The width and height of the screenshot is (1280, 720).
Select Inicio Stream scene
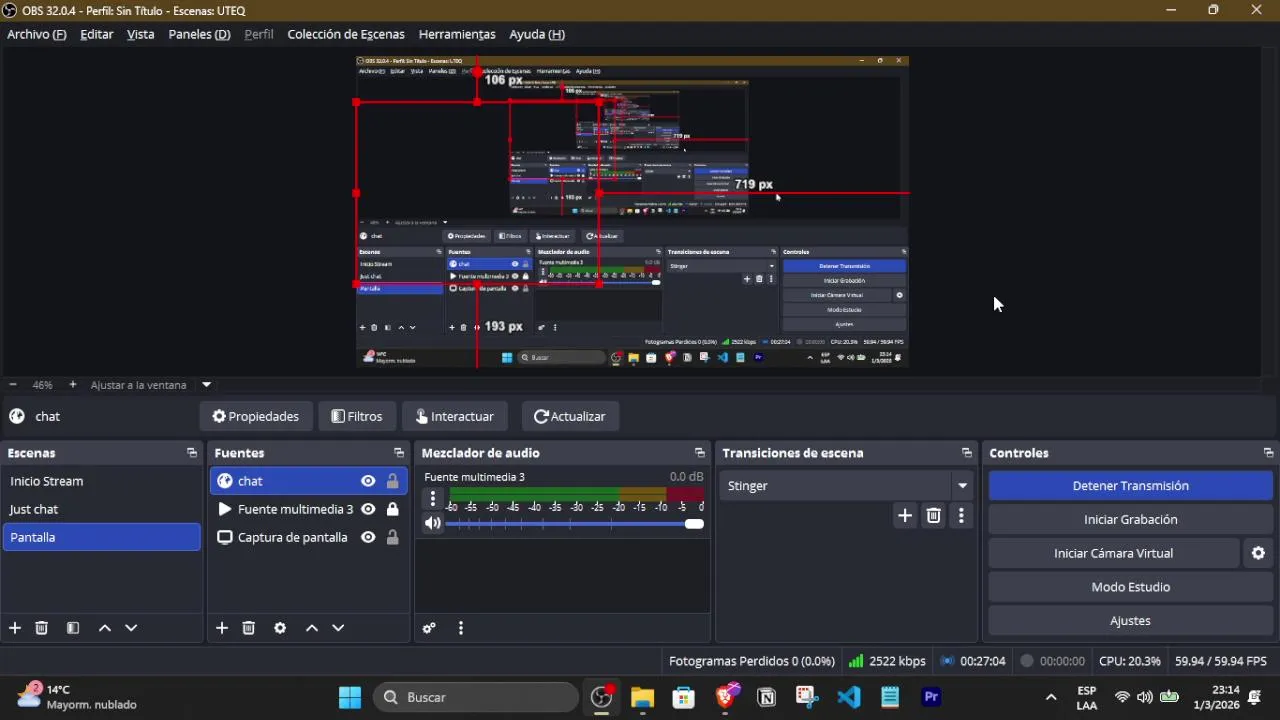pyautogui.click(x=101, y=481)
